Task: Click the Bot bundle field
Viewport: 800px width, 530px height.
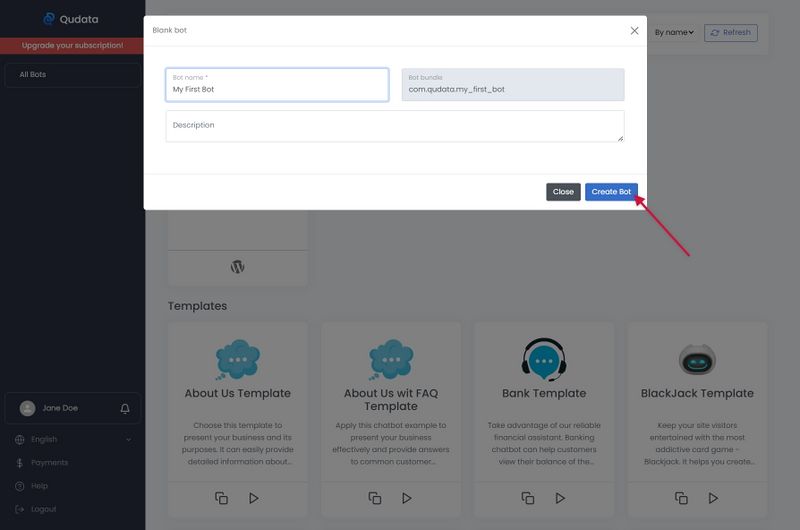Action: click(513, 85)
